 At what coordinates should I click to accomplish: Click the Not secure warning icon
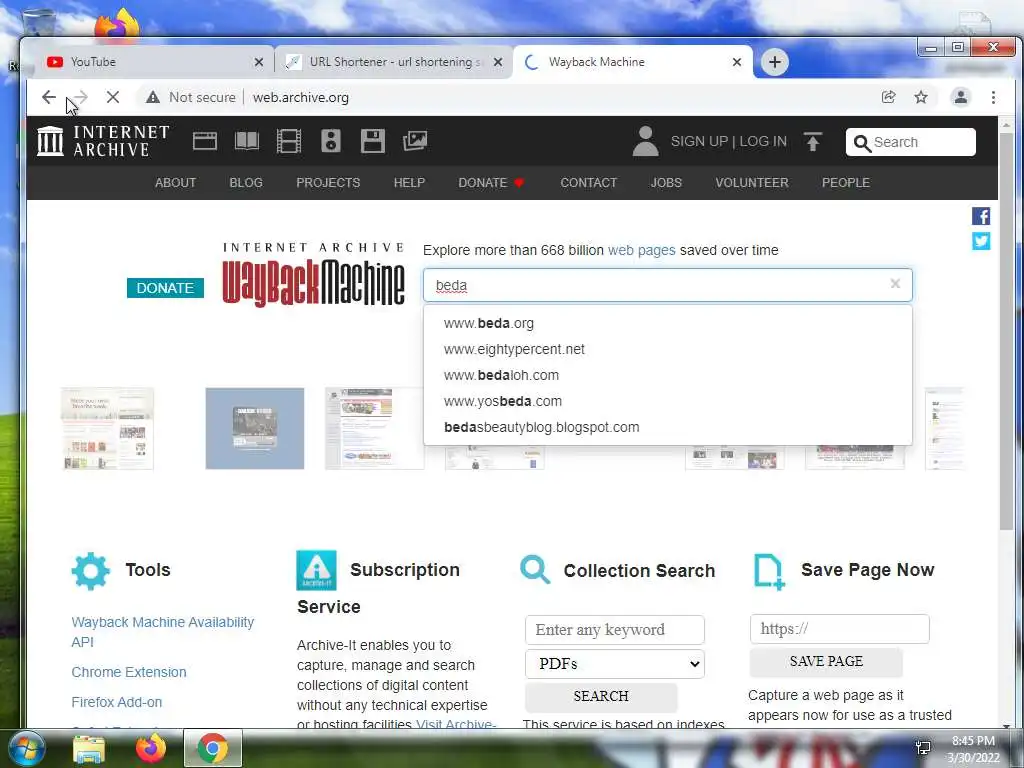pyautogui.click(x=153, y=97)
